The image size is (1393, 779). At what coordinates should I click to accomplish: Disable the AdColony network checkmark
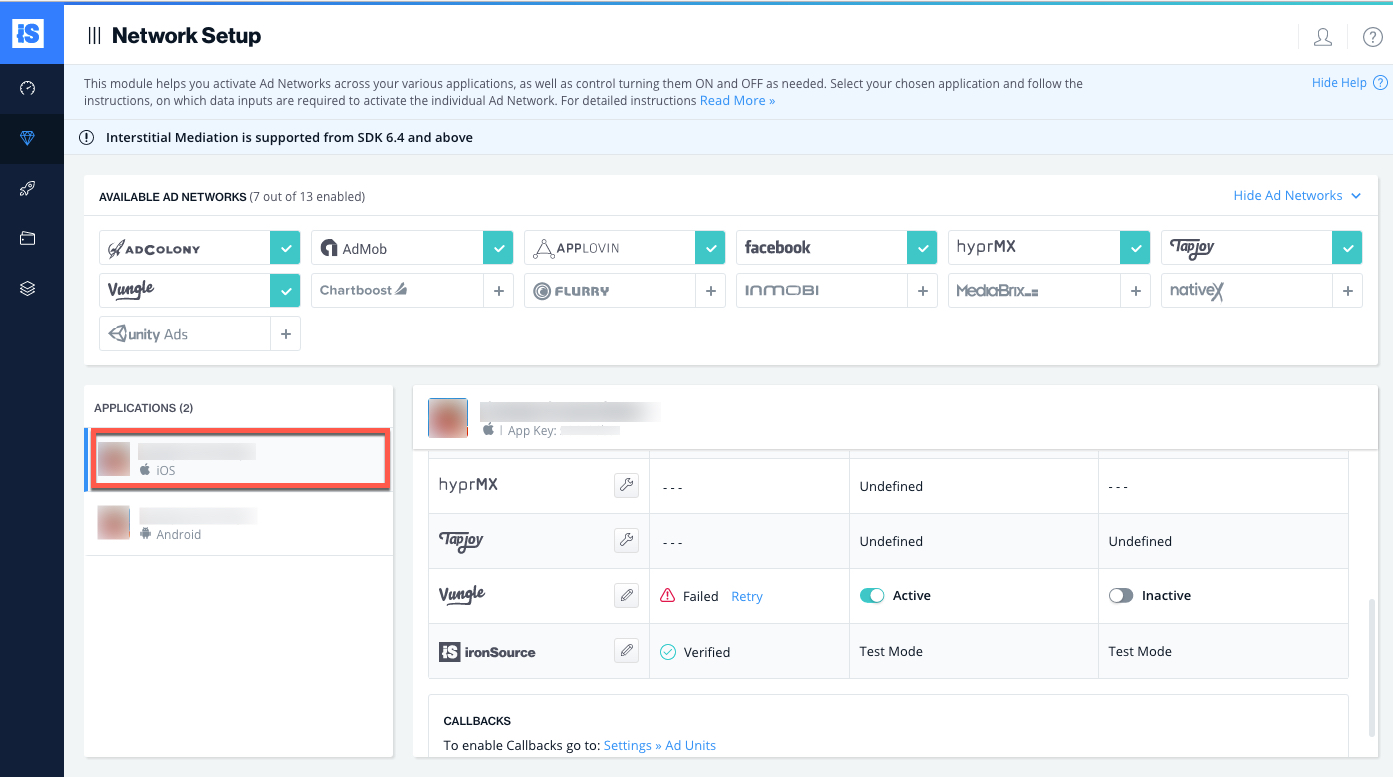click(x=285, y=247)
